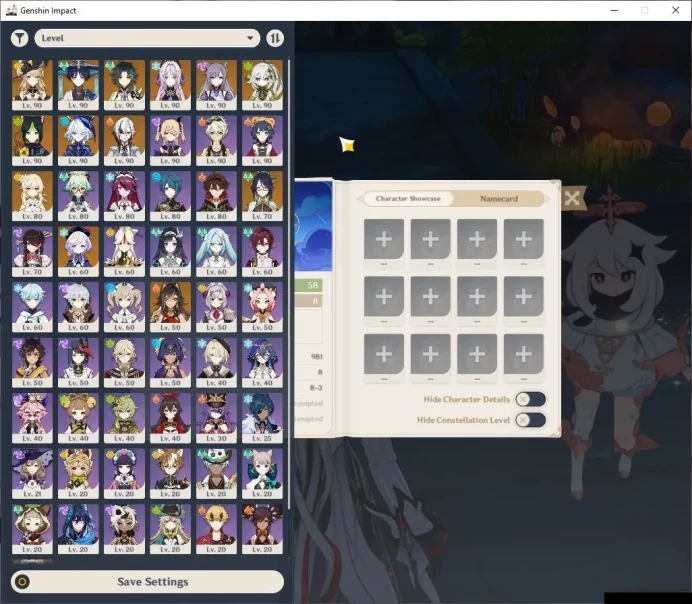
Task: Select Dori Lv. 40 portrait
Action: pyautogui.click(x=32, y=419)
